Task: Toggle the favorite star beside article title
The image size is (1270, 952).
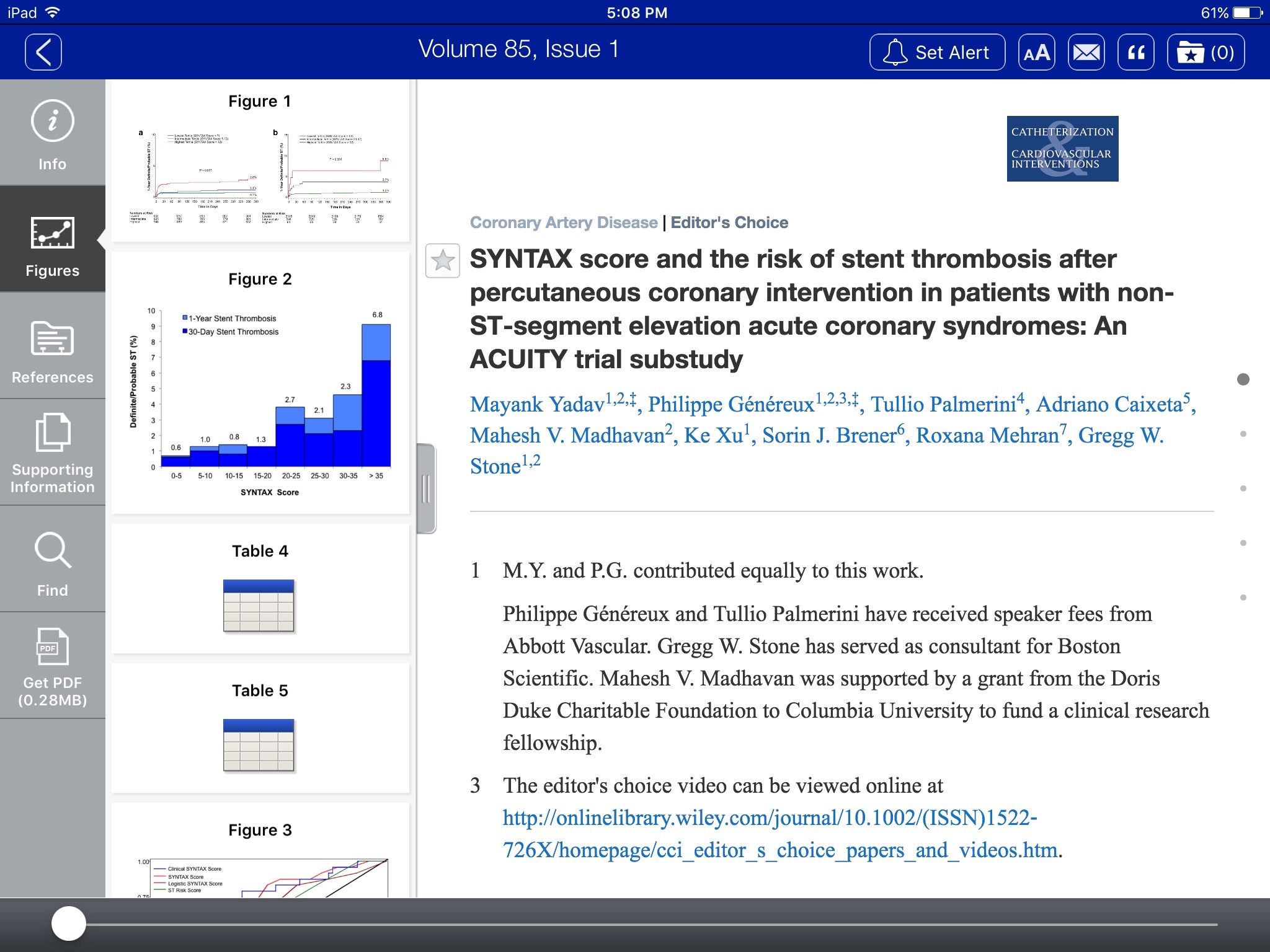Action: (443, 261)
